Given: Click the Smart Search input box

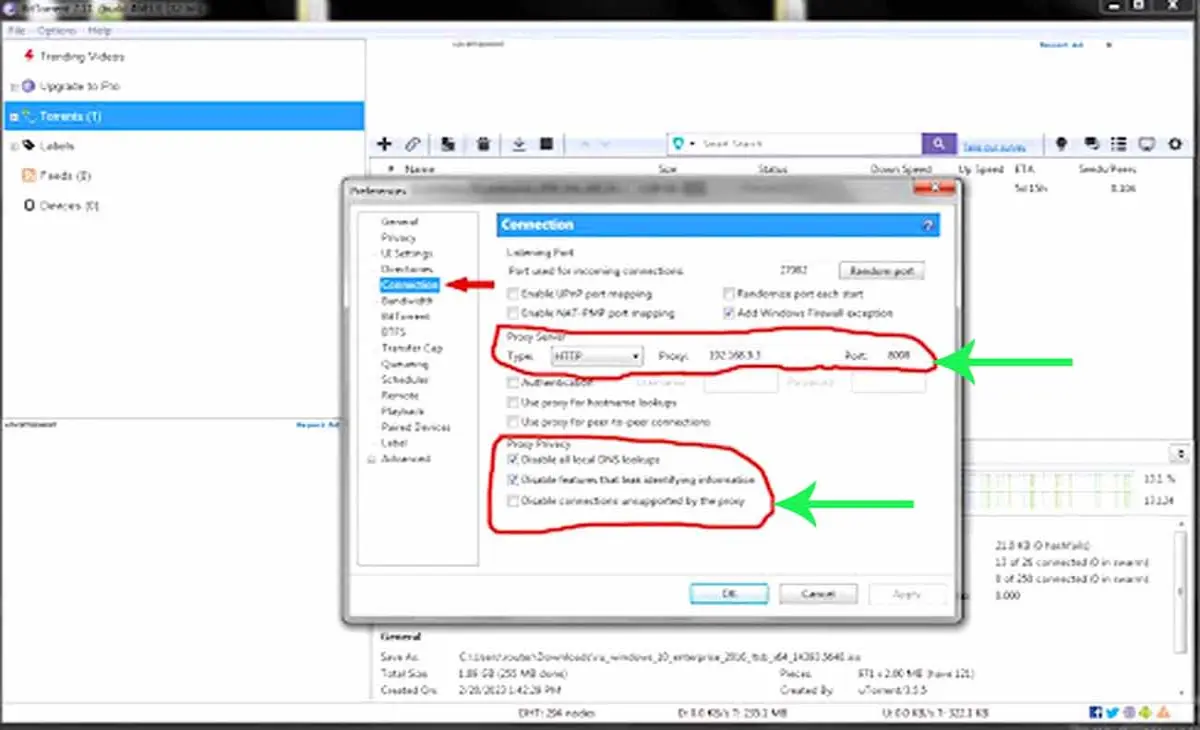Looking at the screenshot, I should coord(807,144).
